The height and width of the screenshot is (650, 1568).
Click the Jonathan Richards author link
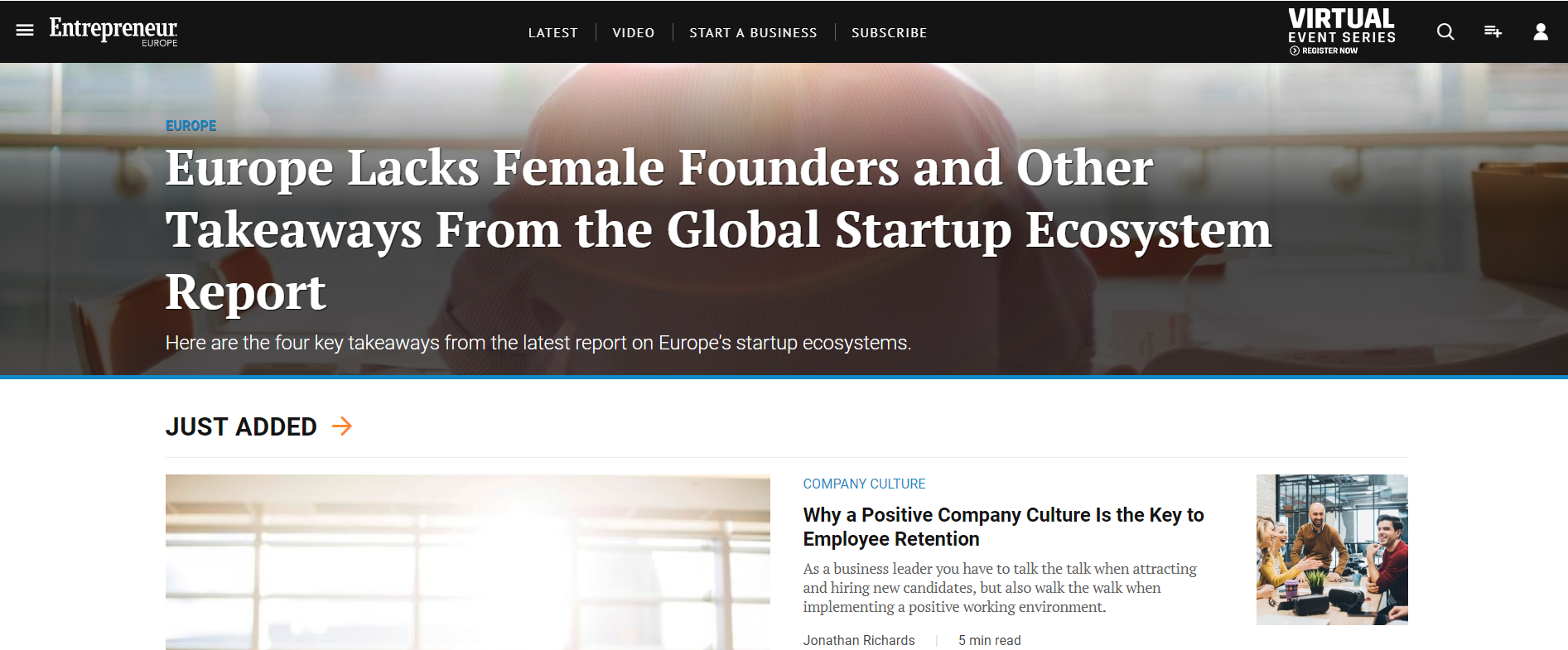858,640
